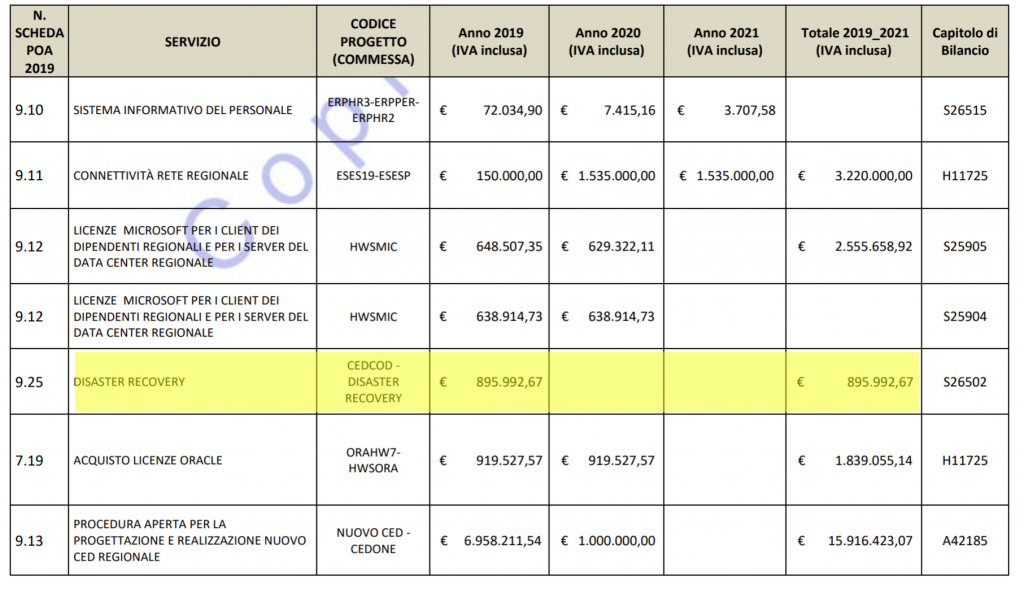Click the Anno 2021 column header
Image resolution: width=1024 pixels, height=589 pixels.
(x=726, y=42)
